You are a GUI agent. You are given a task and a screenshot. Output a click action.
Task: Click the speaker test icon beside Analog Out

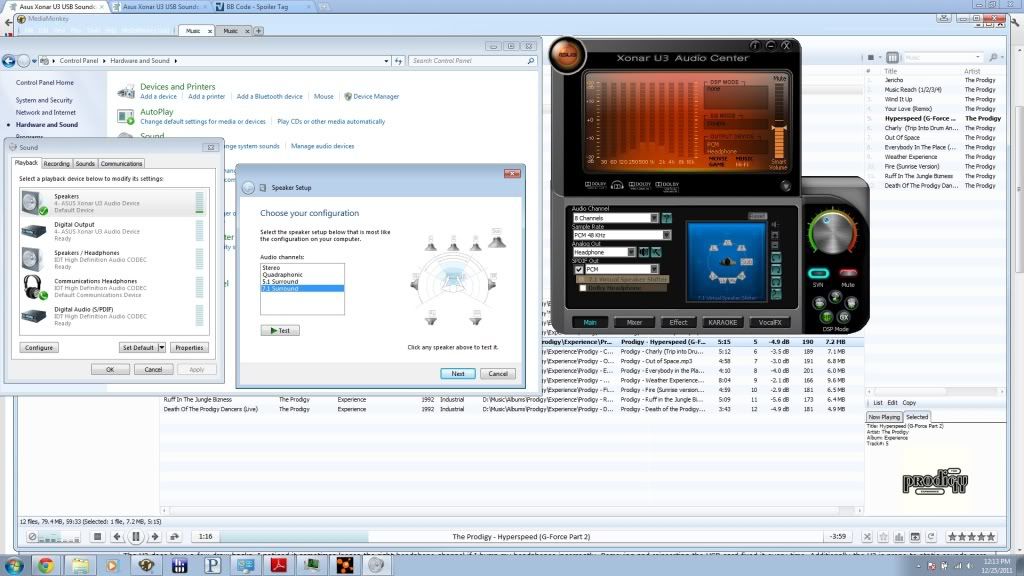point(644,252)
